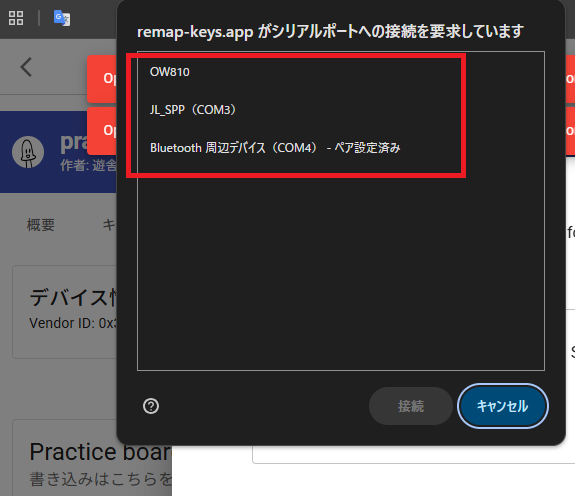575x496 pixels.
Task: Click the Practice board heading
Action: (100, 452)
